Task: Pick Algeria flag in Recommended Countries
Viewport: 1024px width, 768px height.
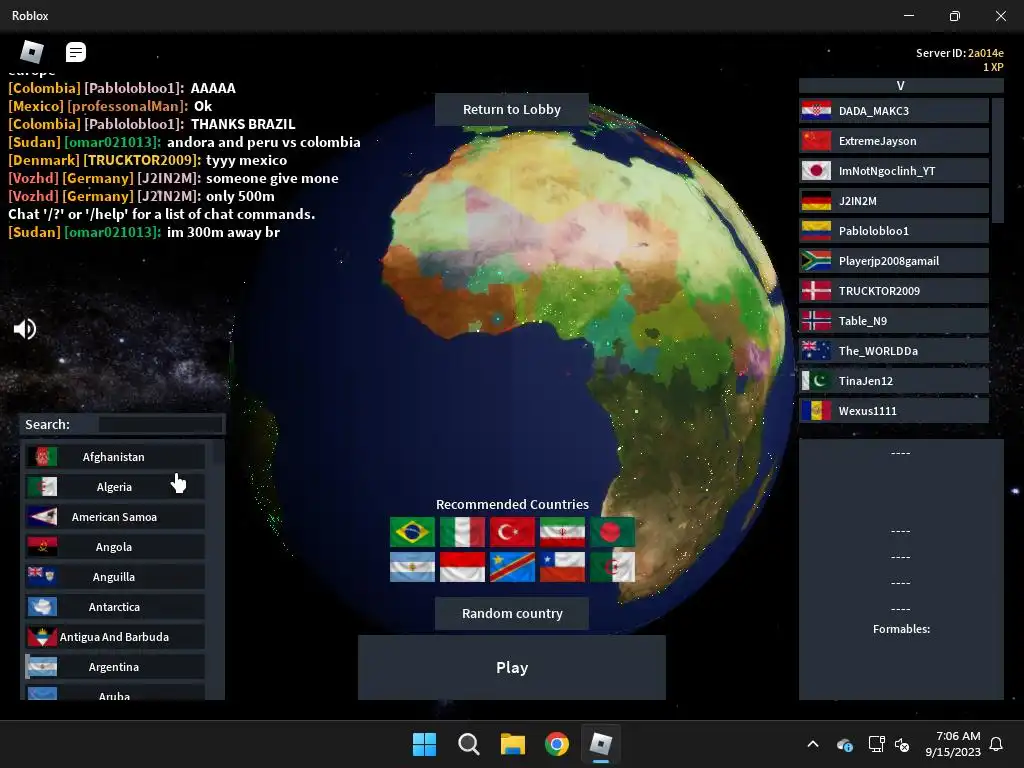Action: [613, 566]
